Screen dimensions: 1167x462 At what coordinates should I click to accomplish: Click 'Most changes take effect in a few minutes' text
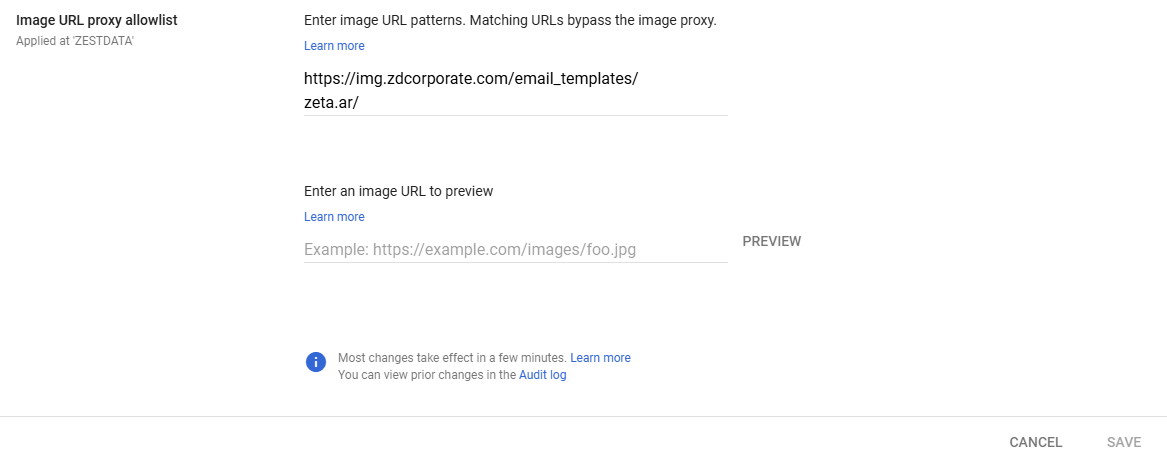coord(453,358)
